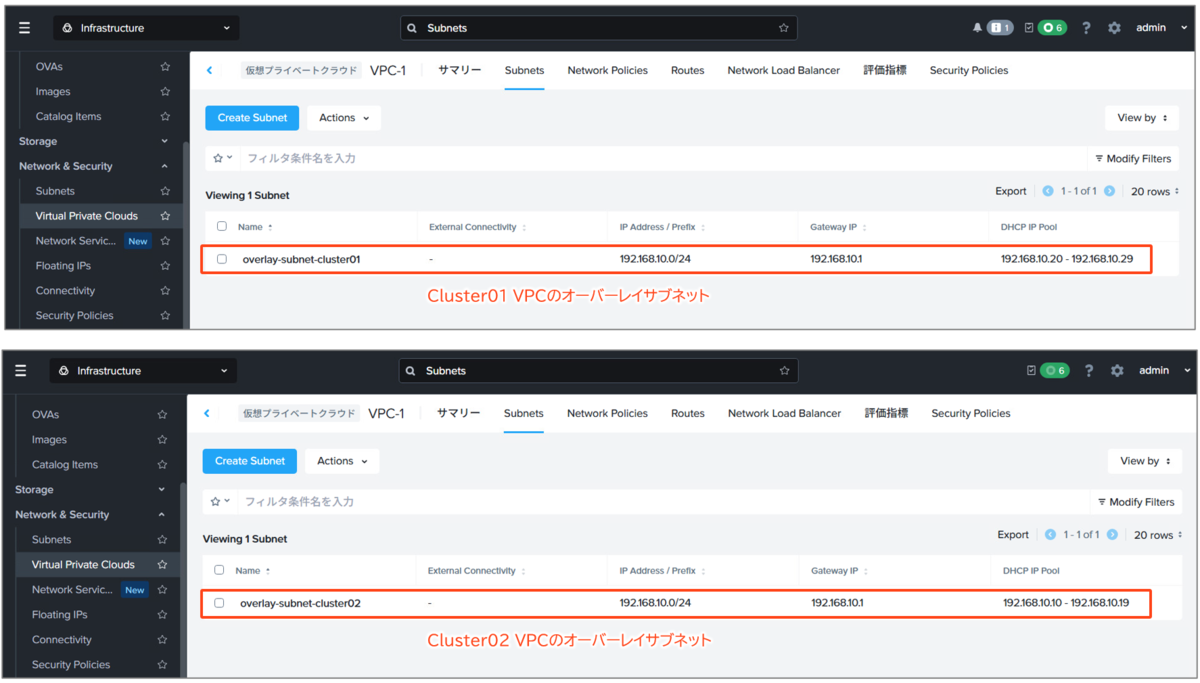Favorite OVAs star in the top window sidebar
This screenshot has width=1200, height=683.
tap(165, 67)
